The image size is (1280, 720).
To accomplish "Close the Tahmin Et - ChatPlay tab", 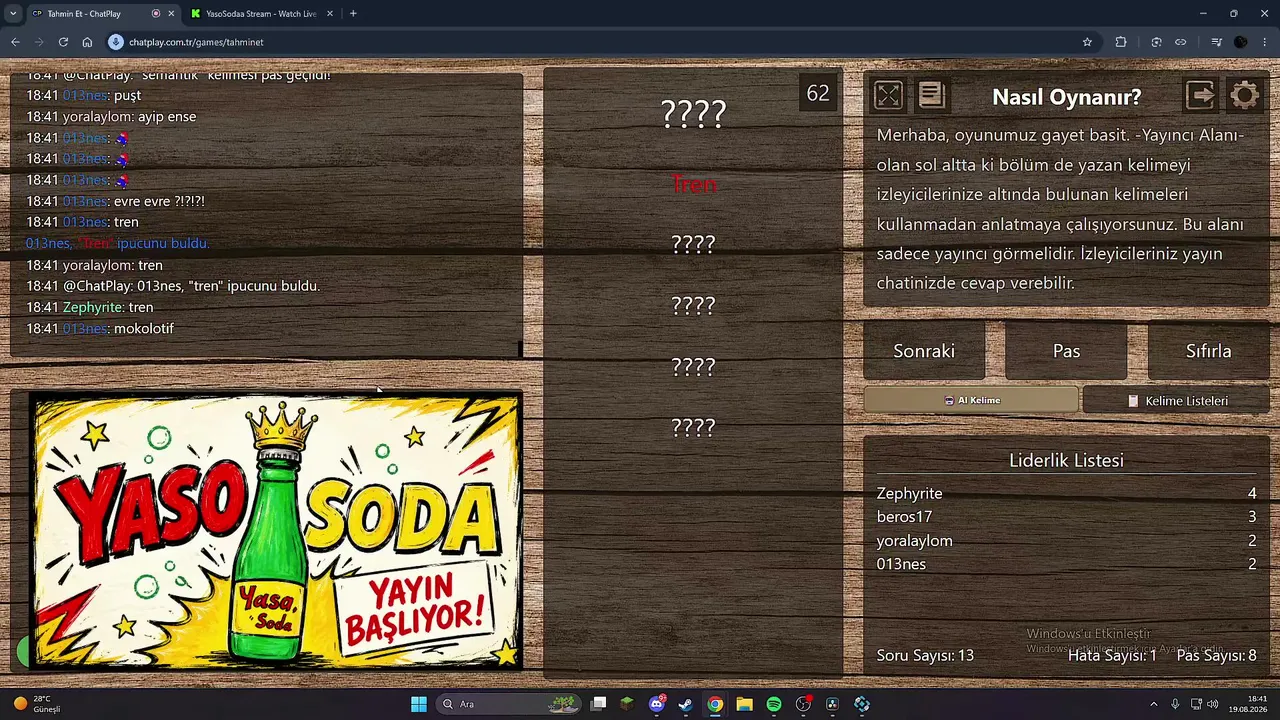I will pyautogui.click(x=171, y=14).
